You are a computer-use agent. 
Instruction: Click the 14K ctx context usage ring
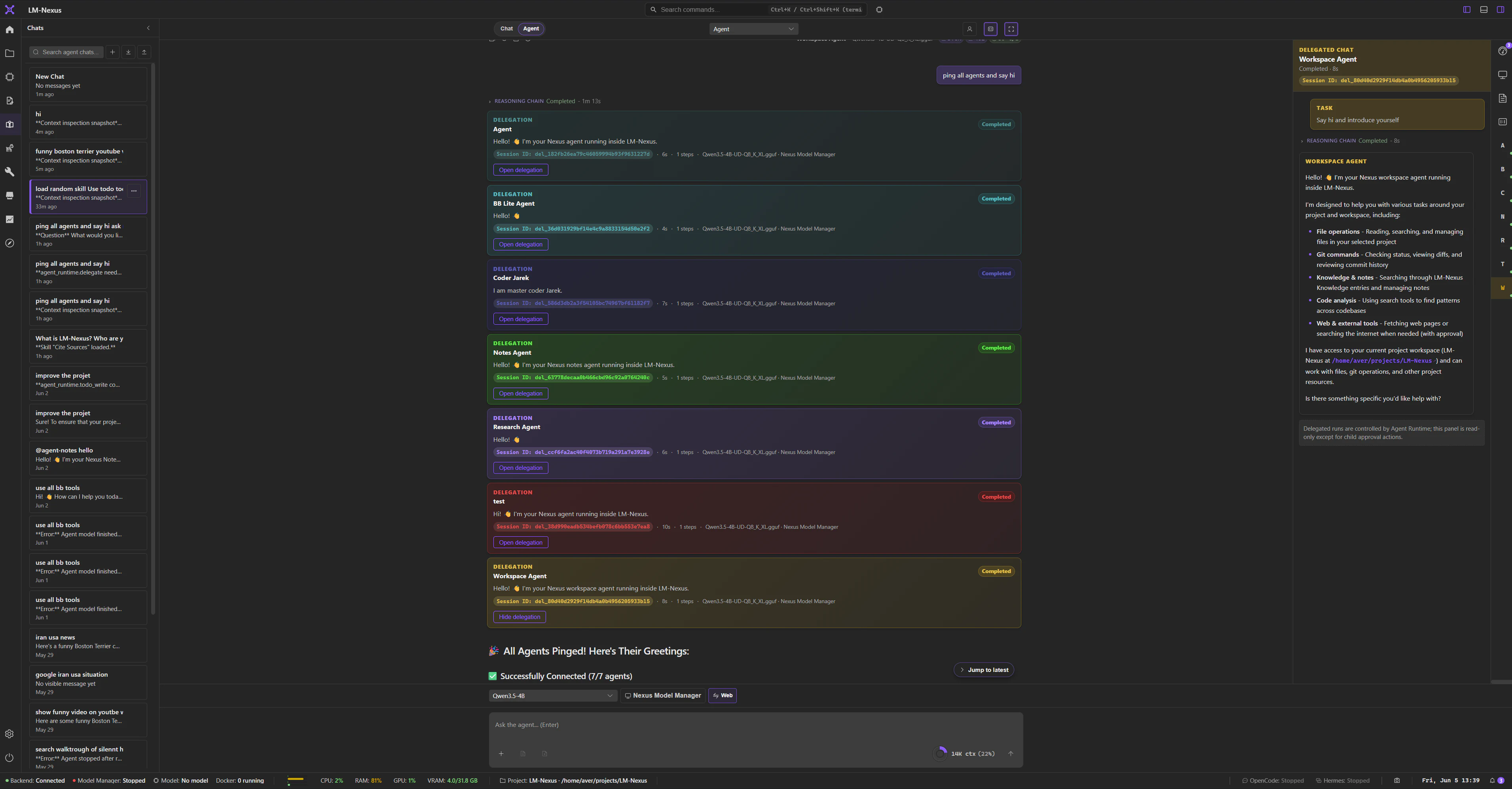click(x=940, y=754)
